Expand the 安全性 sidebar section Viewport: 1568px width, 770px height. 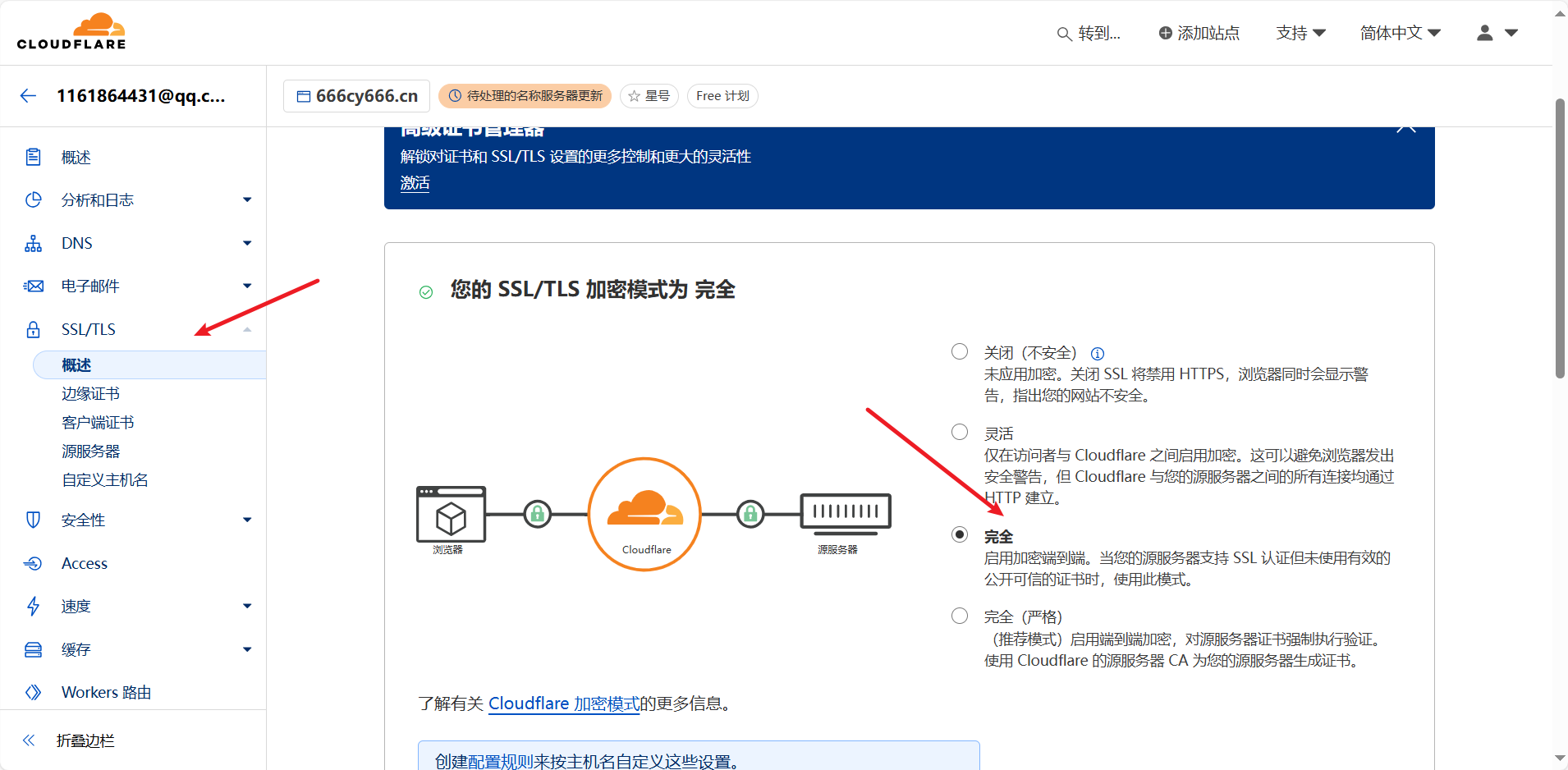tap(247, 520)
